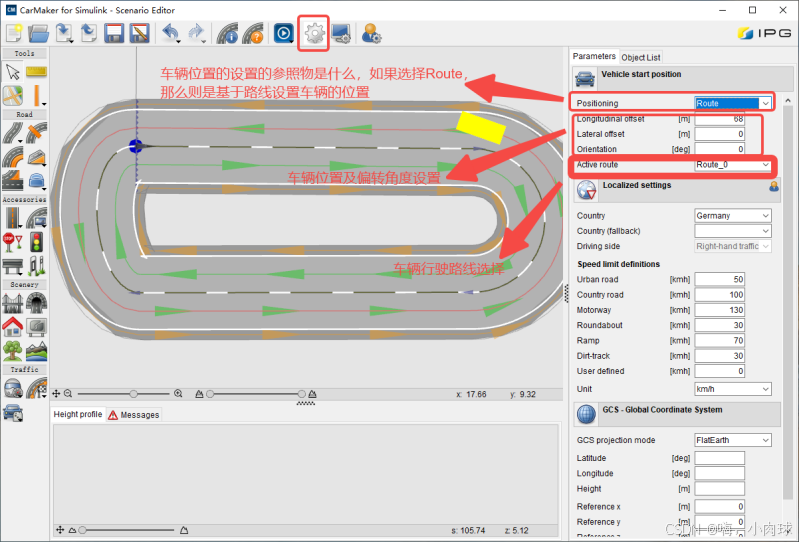Select the traffic light tool
The image size is (799, 543).
37,241
